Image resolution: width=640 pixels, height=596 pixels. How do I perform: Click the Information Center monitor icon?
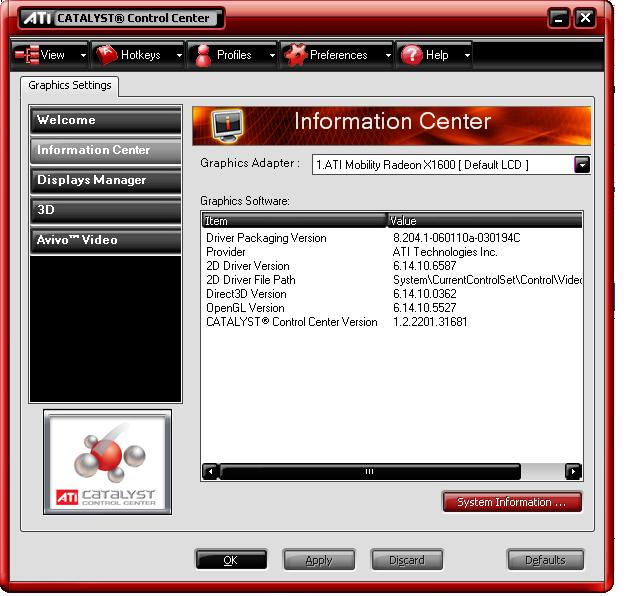coord(227,125)
